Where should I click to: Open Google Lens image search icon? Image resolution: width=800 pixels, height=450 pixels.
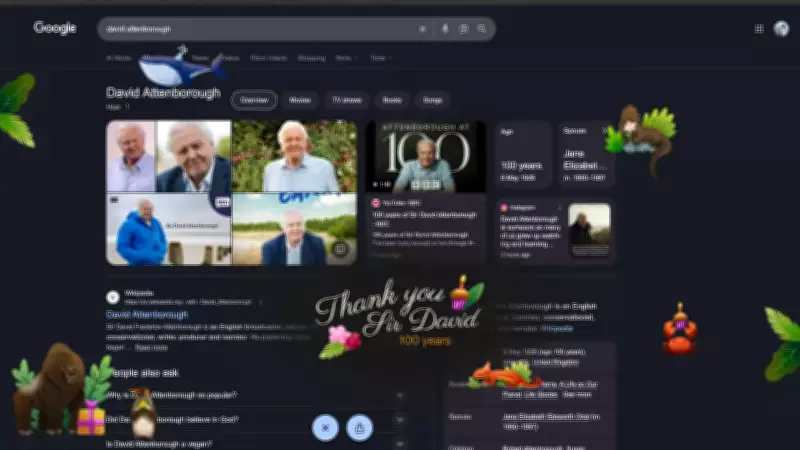pyautogui.click(x=463, y=29)
